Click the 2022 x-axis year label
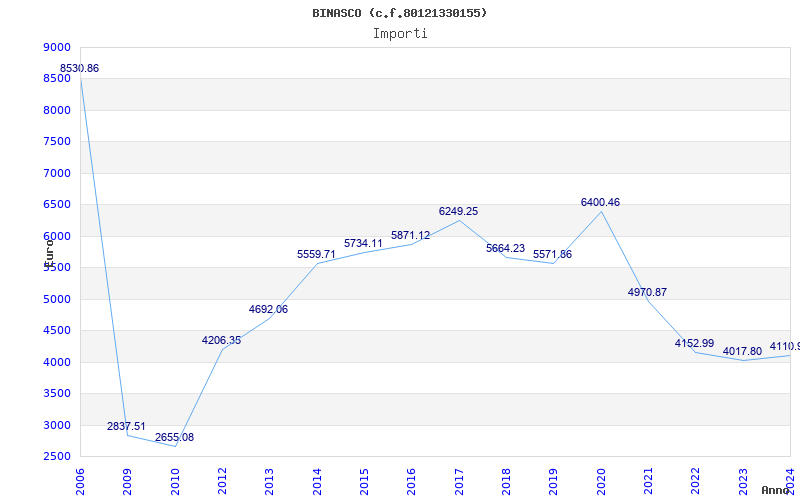Image resolution: width=800 pixels, height=500 pixels. pyautogui.click(x=696, y=482)
